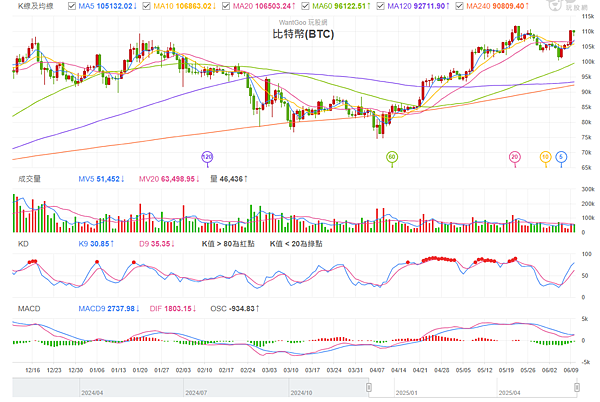Click the K值 < 20為綠點 legend

click(x=296, y=244)
